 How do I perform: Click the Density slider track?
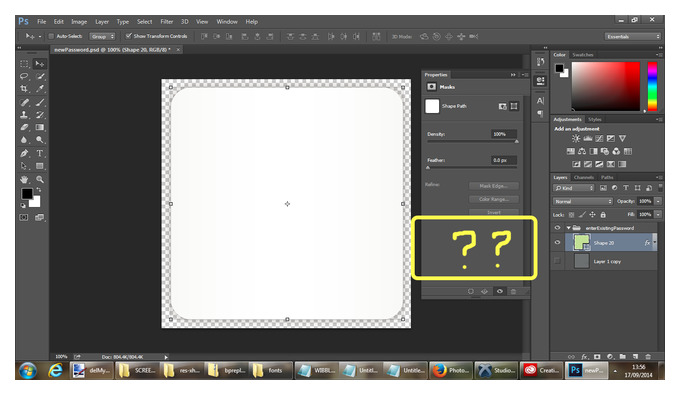(x=472, y=141)
